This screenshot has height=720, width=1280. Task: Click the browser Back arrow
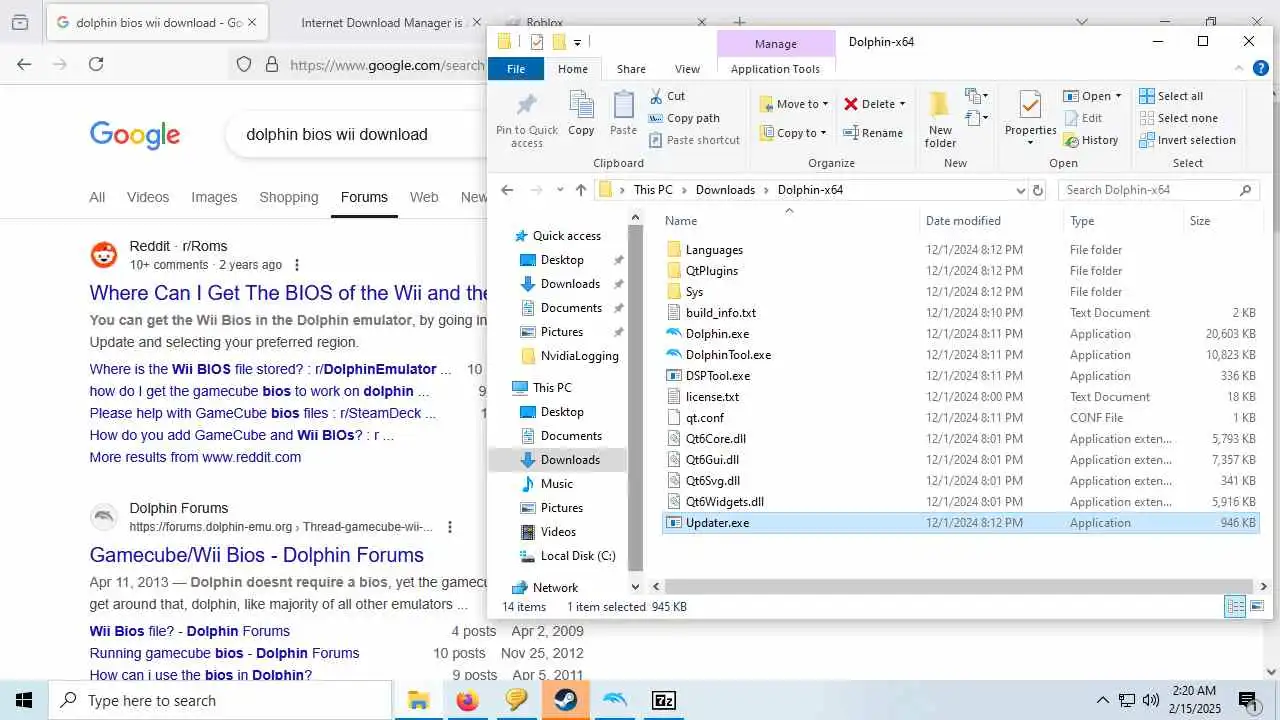(24, 64)
